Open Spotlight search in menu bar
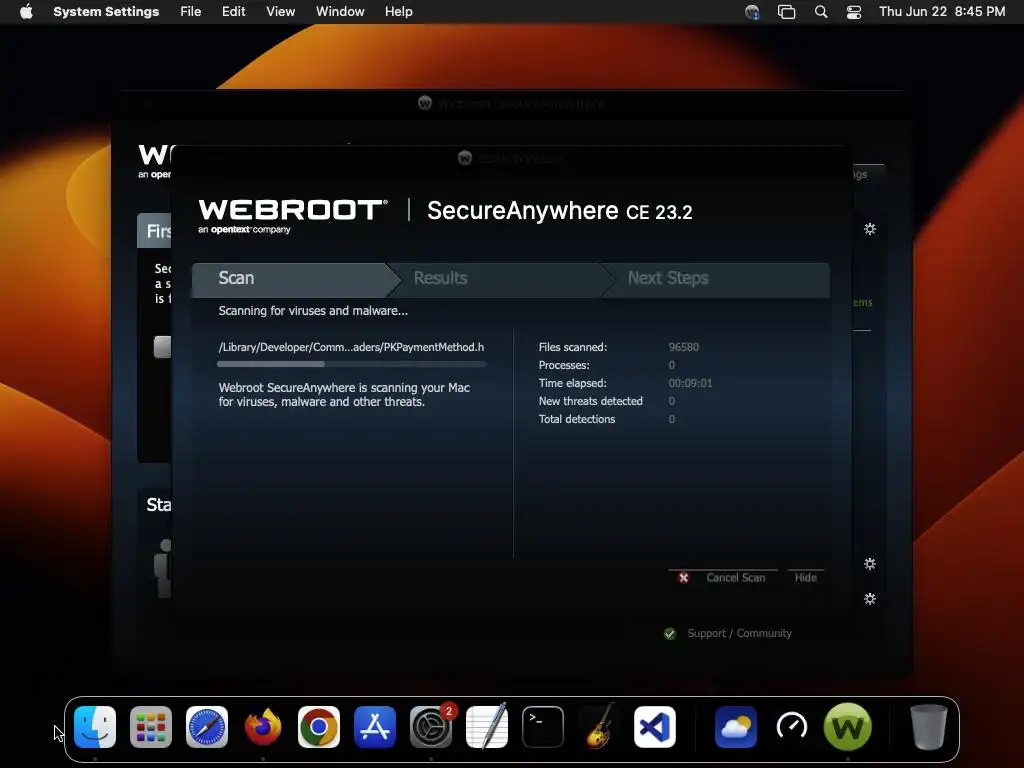The height and width of the screenshot is (768, 1024). (x=821, y=12)
